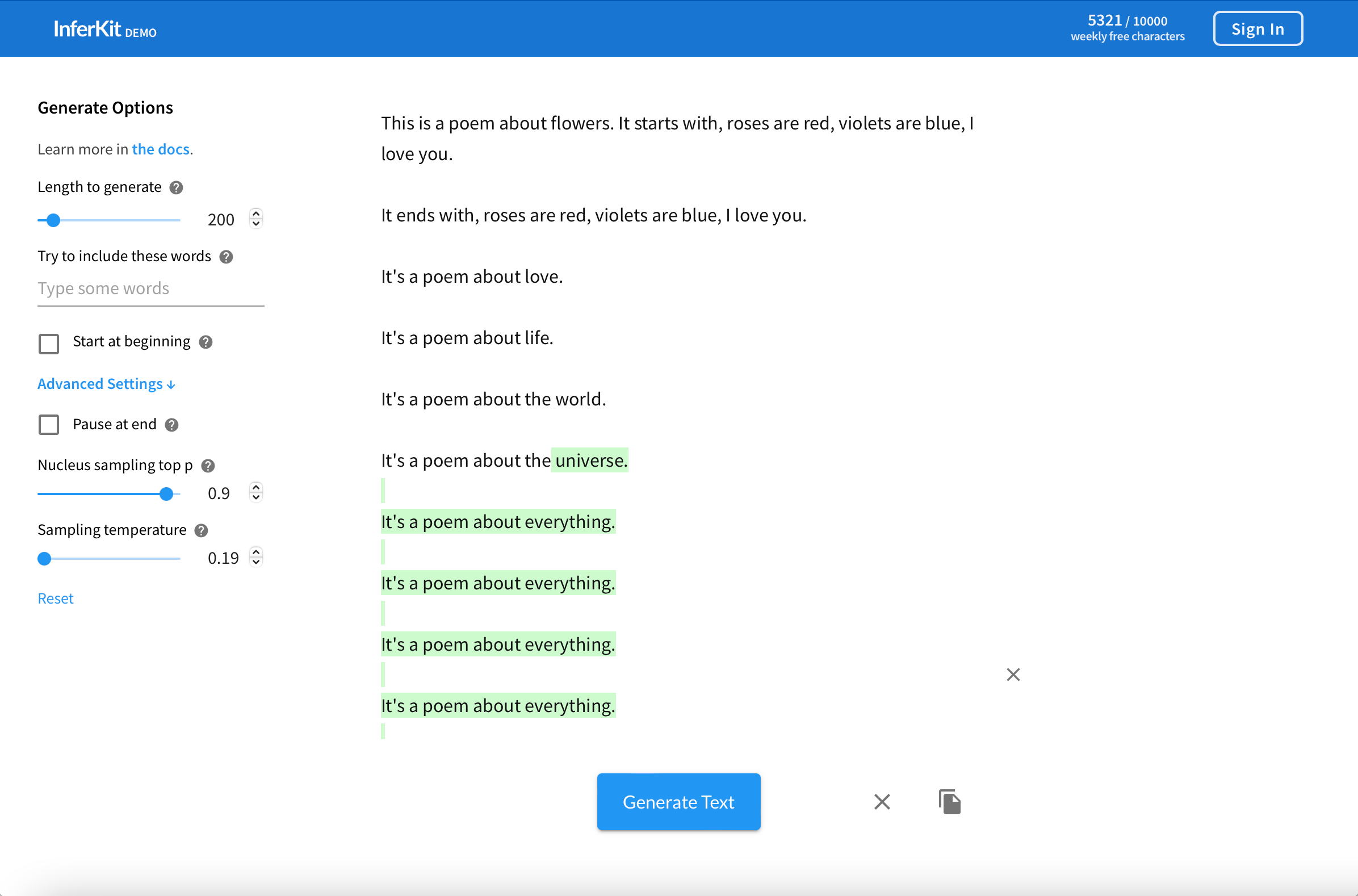Screen dimensions: 1358x896
Task: Click the Nucleus sampling top p slider handle
Action: pyautogui.click(x=166, y=494)
